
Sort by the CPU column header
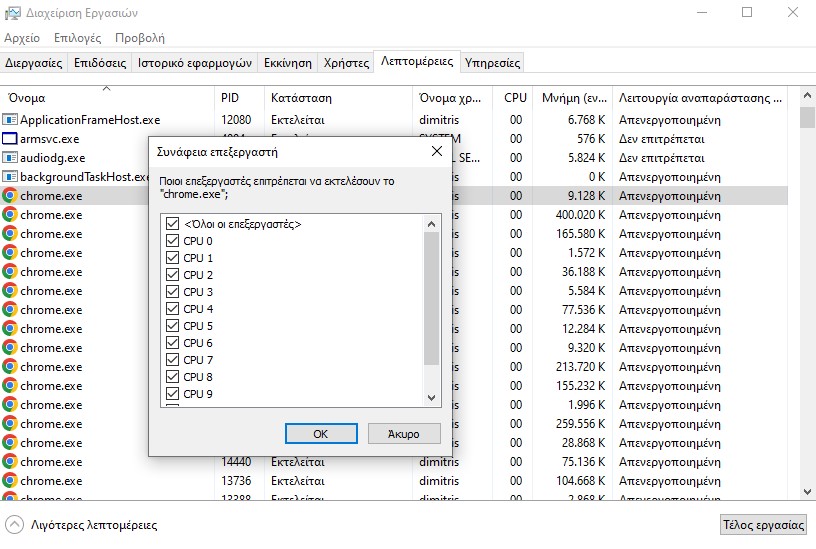tap(513, 98)
